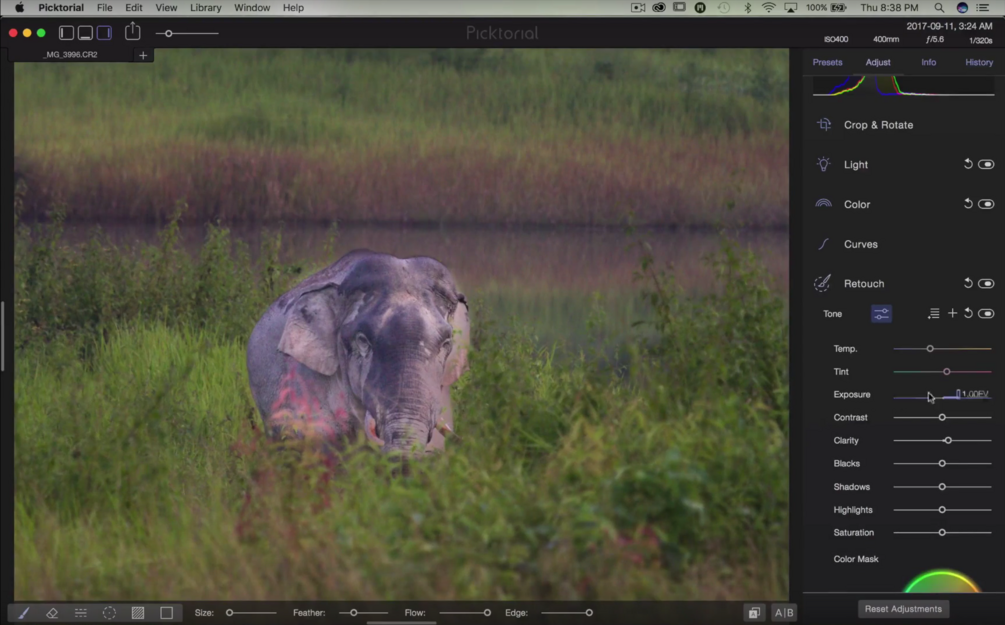
Task: Click the Reset Adjustments button
Action: 903,609
